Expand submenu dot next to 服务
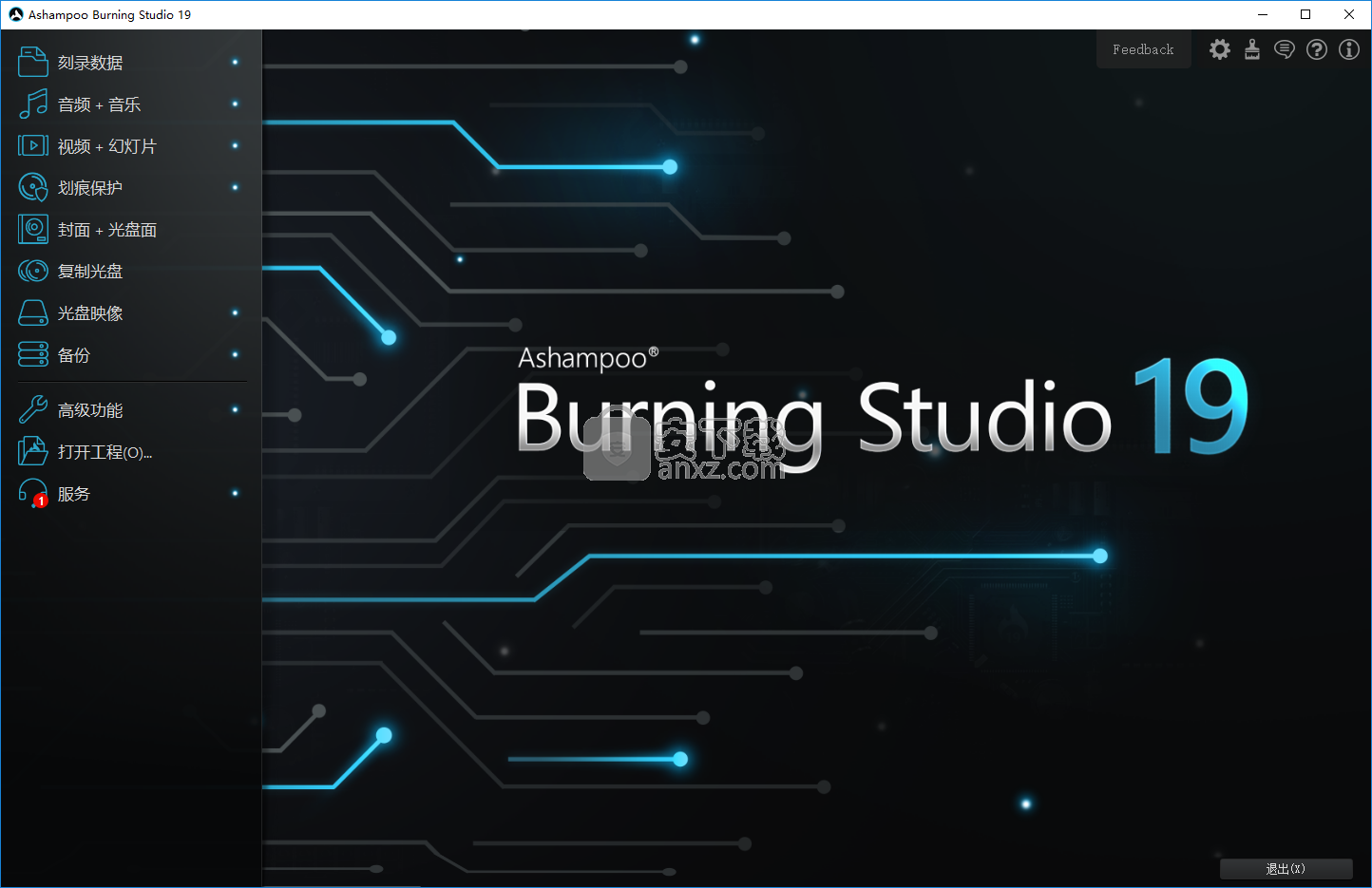This screenshot has height=888, width=1372. [x=235, y=493]
